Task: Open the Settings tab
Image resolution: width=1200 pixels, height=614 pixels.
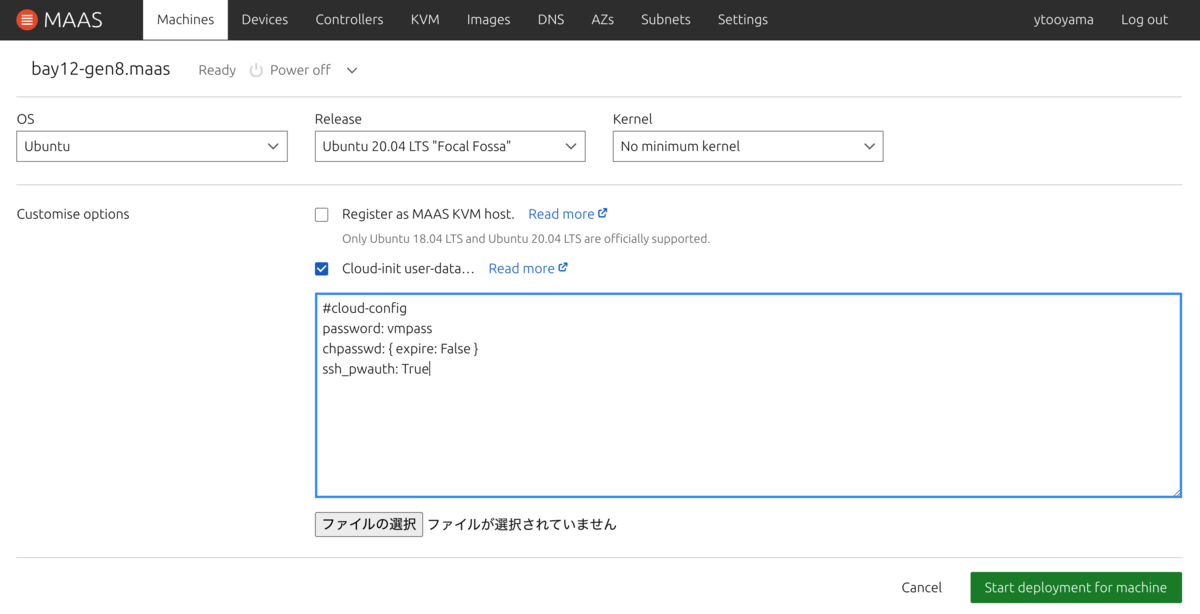Action: point(743,20)
